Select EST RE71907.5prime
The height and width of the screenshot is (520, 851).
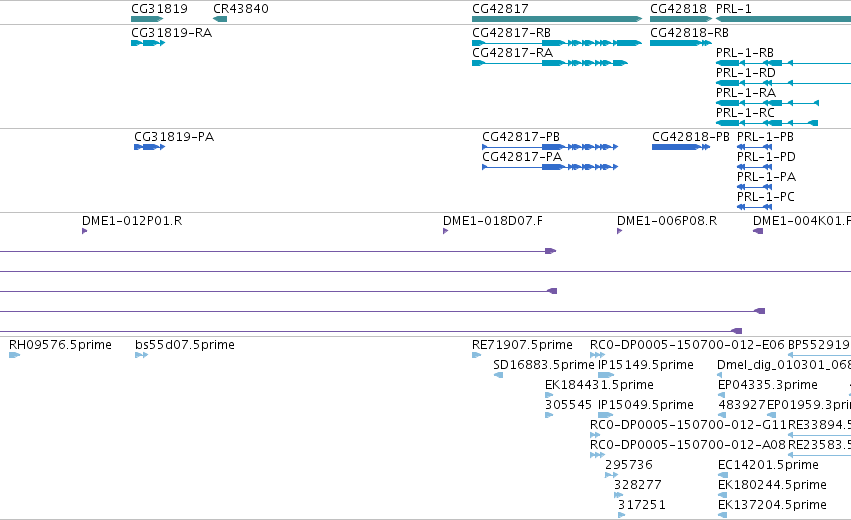coord(477,355)
